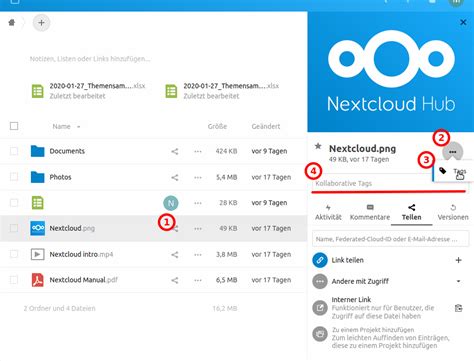Open actions menu for the 28 KB spreadsheet

pyautogui.click(x=198, y=203)
